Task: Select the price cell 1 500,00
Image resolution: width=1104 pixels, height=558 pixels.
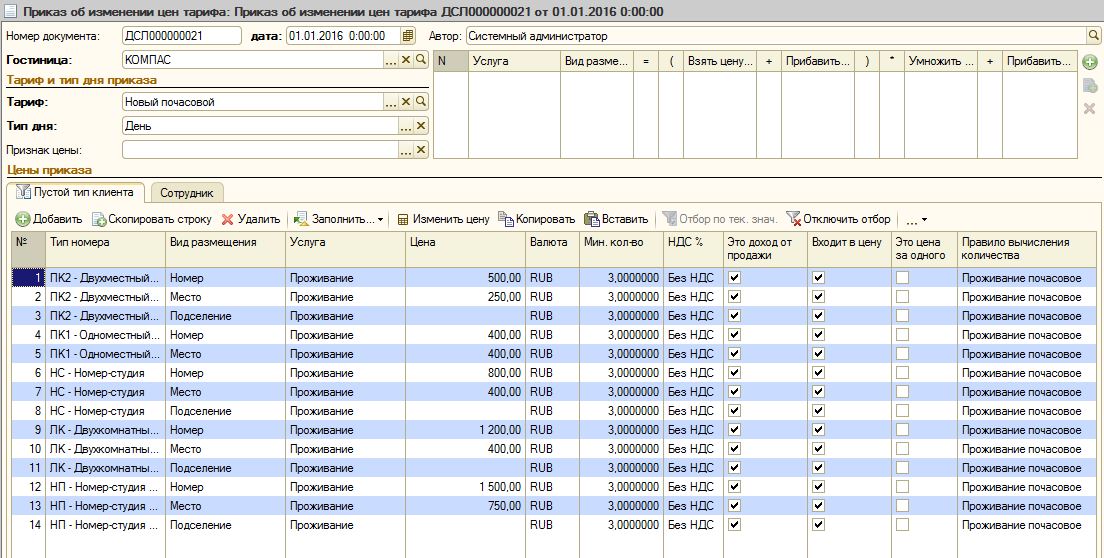Action: (465, 486)
